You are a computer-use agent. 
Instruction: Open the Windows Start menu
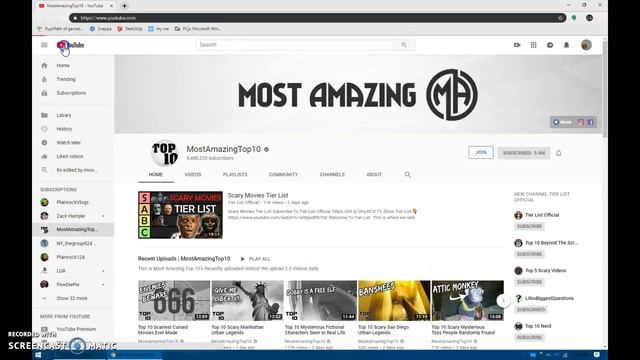point(38,355)
